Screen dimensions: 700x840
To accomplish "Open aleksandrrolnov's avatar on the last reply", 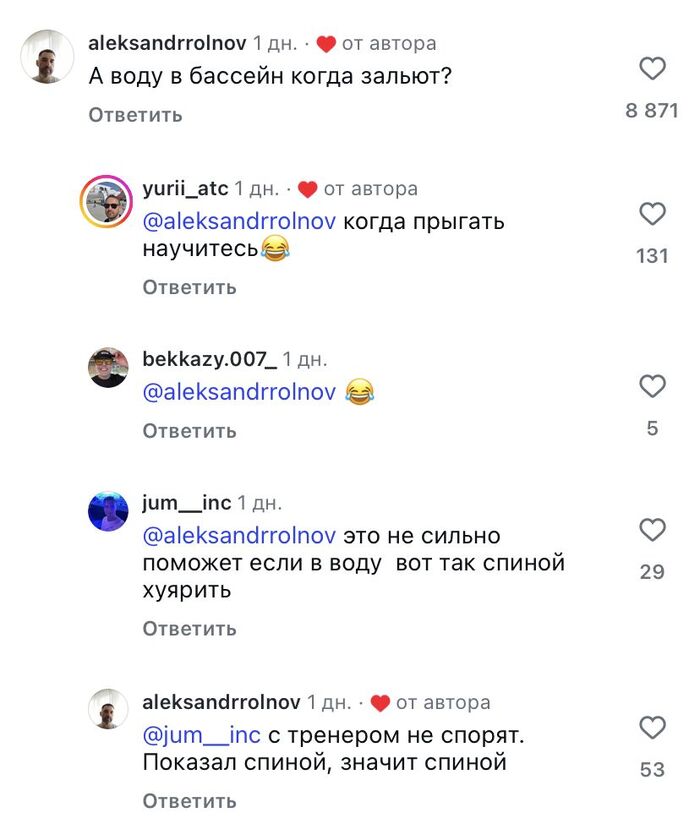I will pos(108,709).
